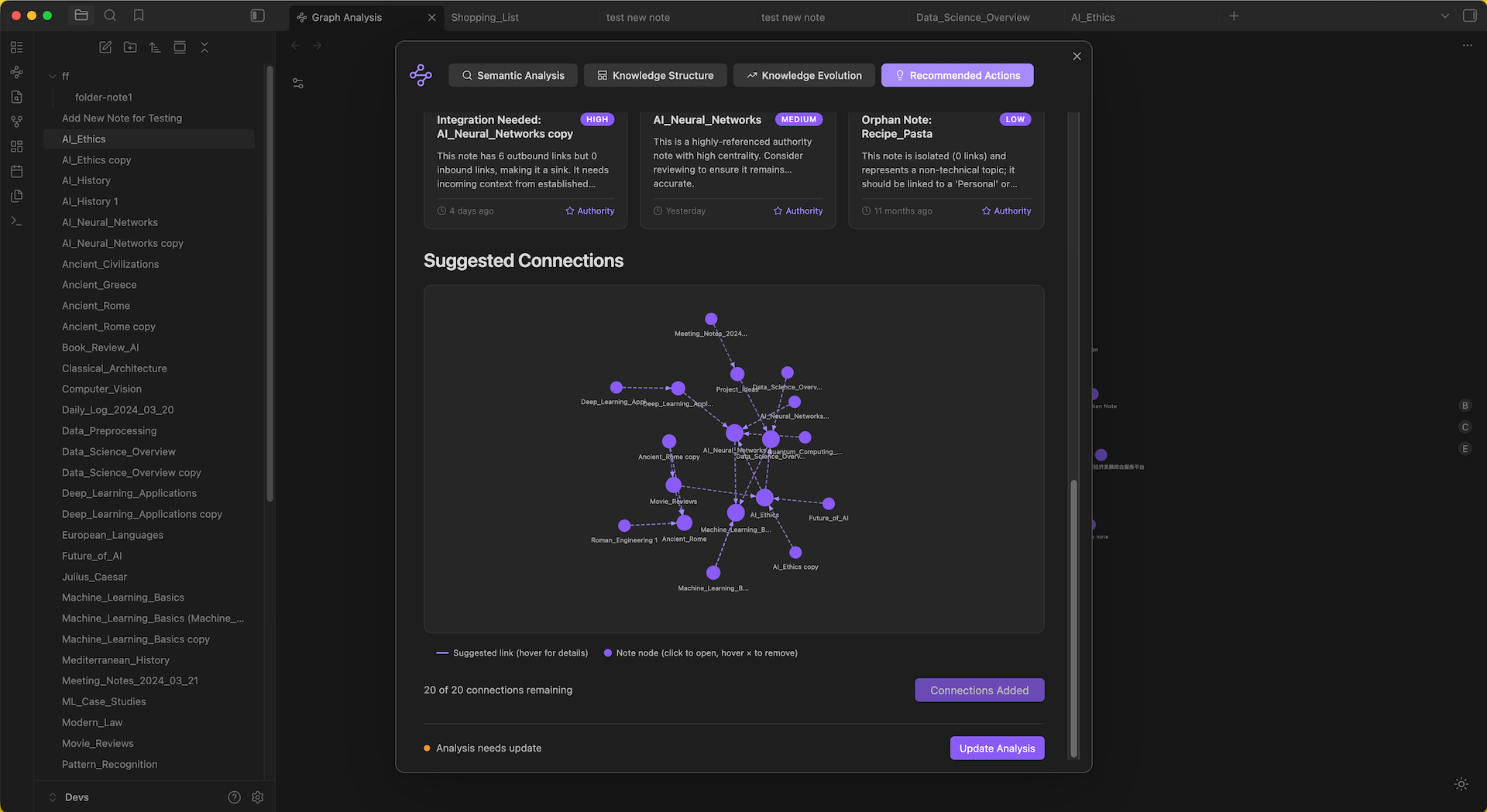Navigate forward with the right arrow
1487x812 pixels.
318,46
